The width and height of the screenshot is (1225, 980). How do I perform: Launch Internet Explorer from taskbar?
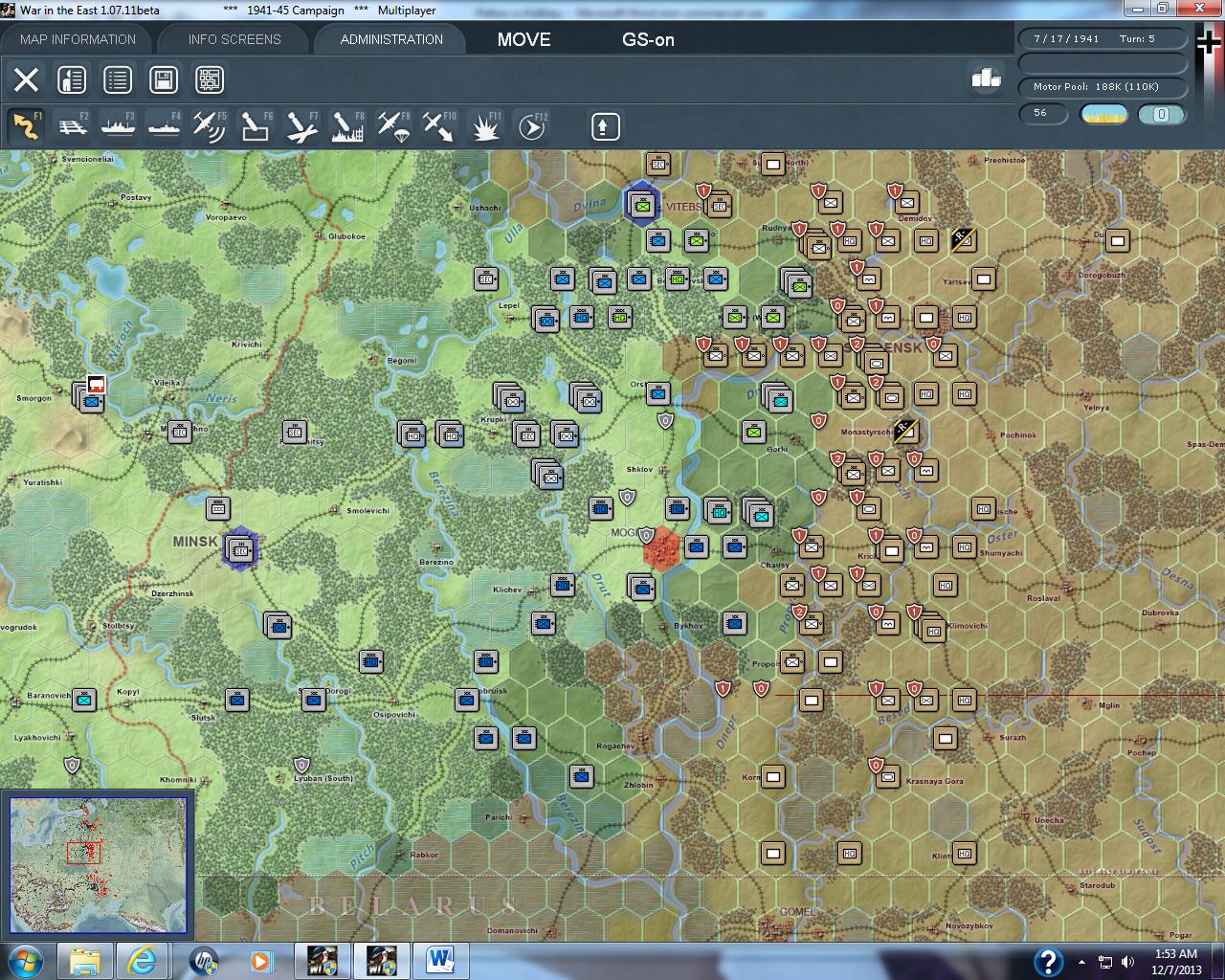[x=145, y=961]
